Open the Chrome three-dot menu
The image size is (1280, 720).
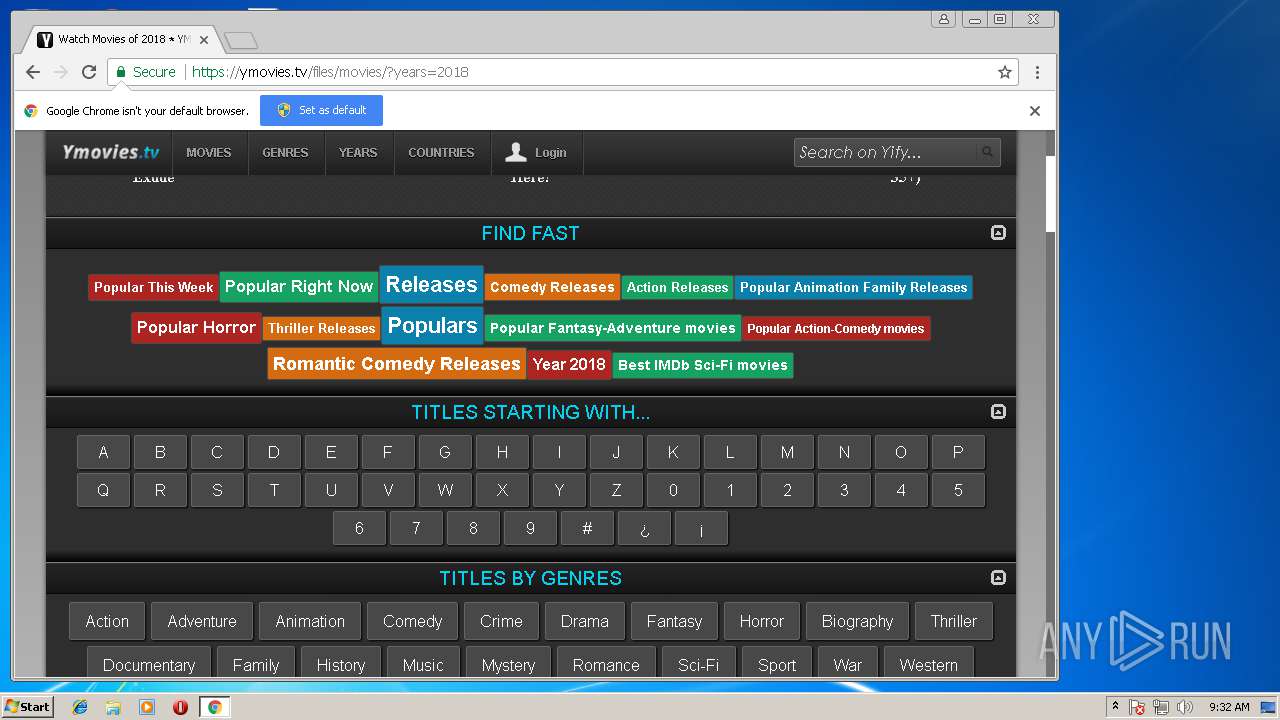click(1037, 72)
